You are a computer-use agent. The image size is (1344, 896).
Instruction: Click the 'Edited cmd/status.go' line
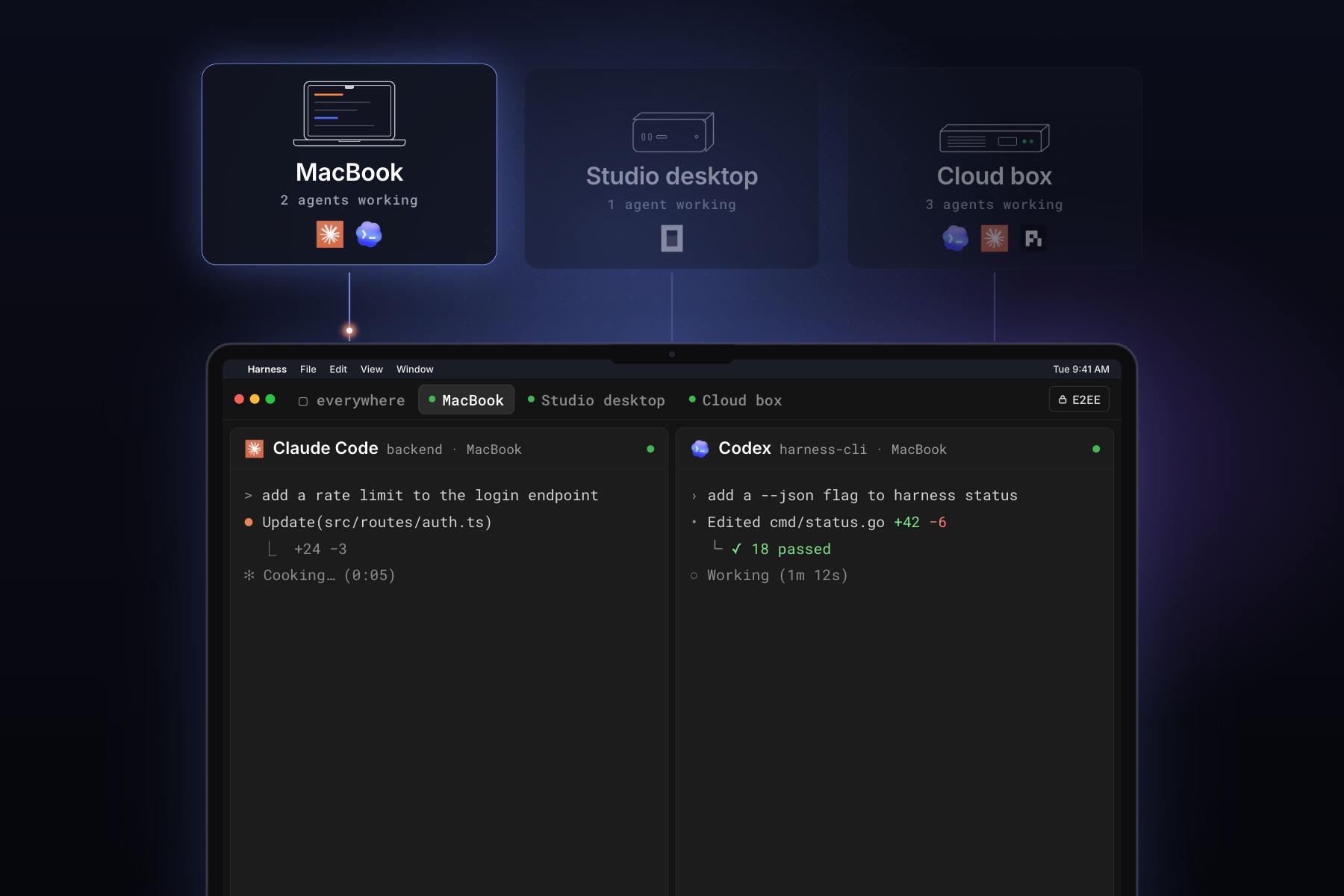point(796,522)
